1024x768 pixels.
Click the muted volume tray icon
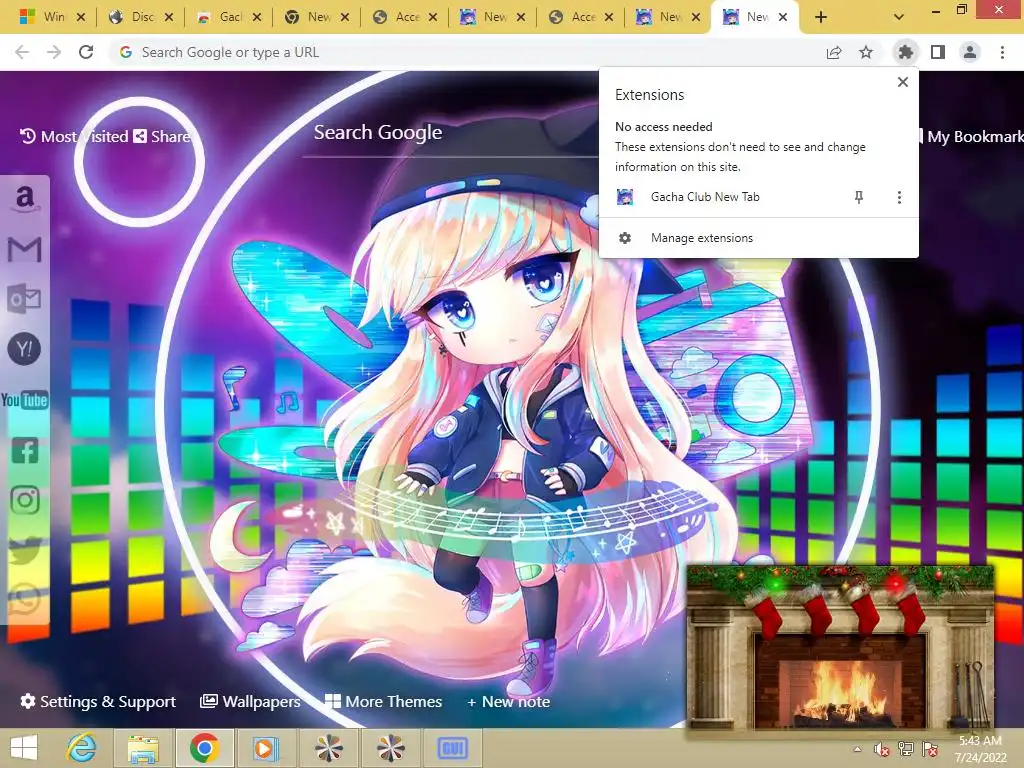tap(882, 749)
